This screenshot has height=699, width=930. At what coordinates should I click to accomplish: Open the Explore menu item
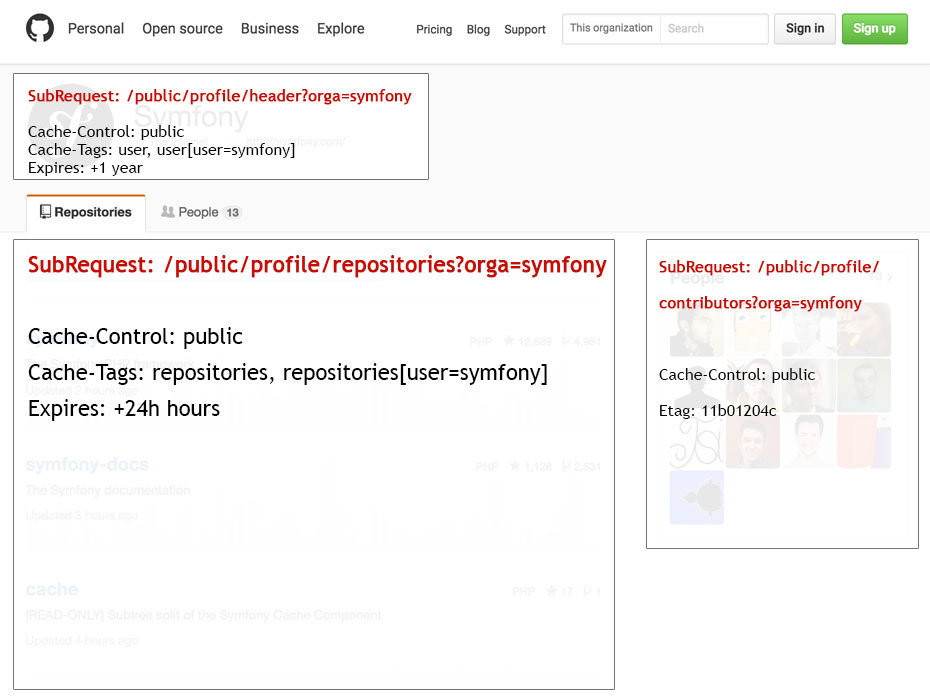pos(340,28)
